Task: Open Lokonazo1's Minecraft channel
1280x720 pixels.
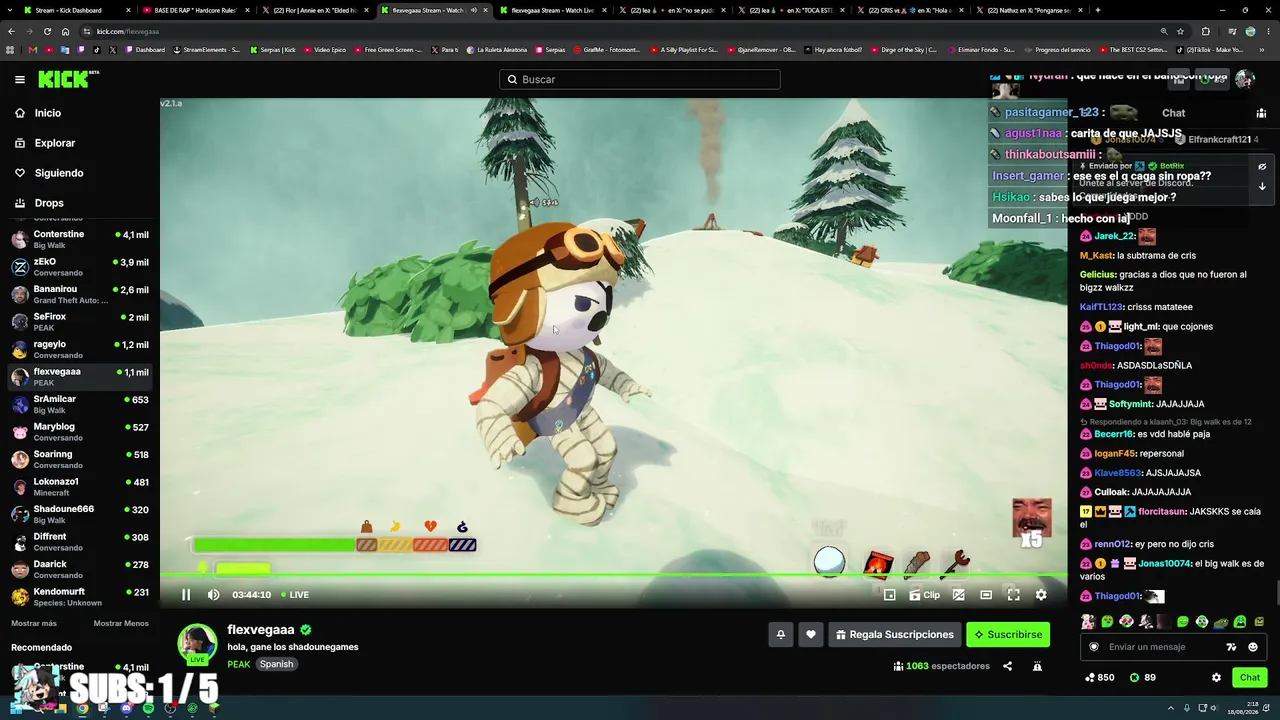Action: click(80, 487)
